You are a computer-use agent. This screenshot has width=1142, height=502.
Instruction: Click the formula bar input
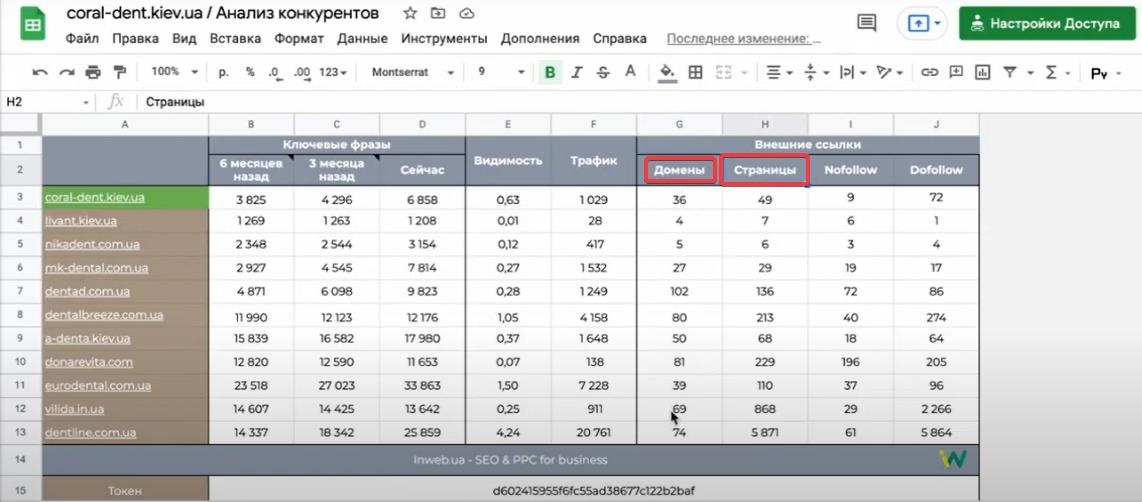tap(641, 103)
